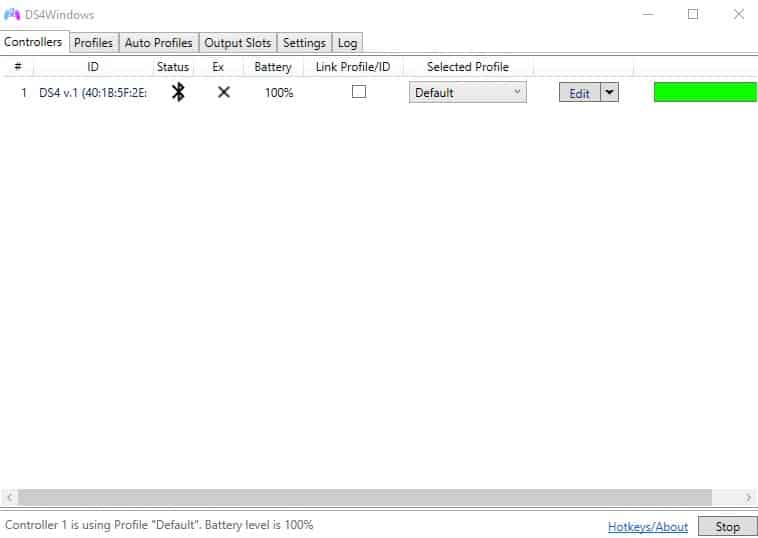View the Log tab
Viewport: 758px width, 538px height.
click(x=347, y=43)
